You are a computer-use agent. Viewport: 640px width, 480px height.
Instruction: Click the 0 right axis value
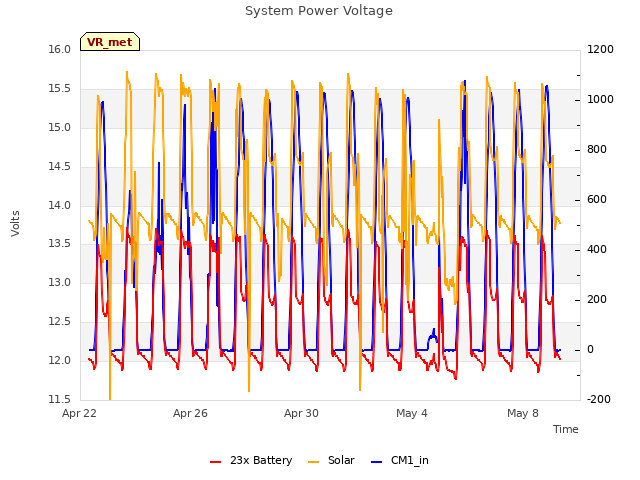[x=590, y=349]
